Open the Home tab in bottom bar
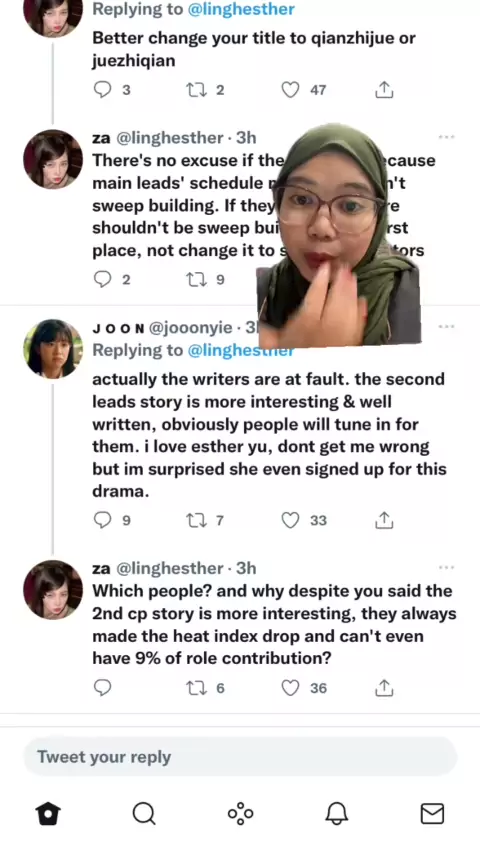The height and width of the screenshot is (854, 480). (48, 814)
